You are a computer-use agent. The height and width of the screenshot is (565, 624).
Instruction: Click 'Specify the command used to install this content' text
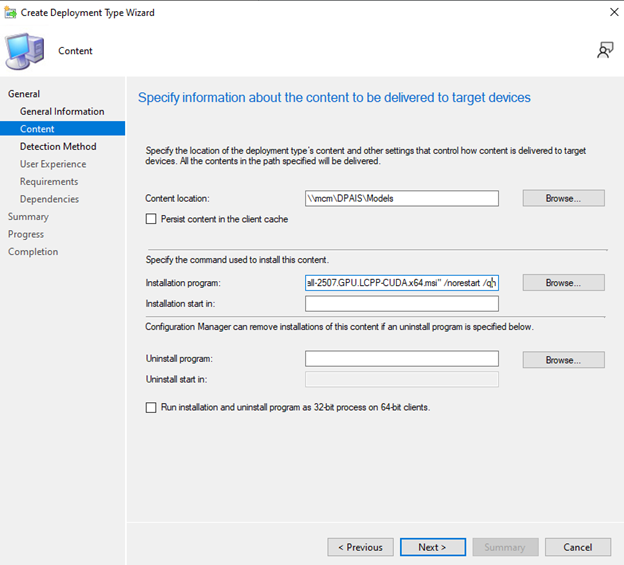[237, 260]
